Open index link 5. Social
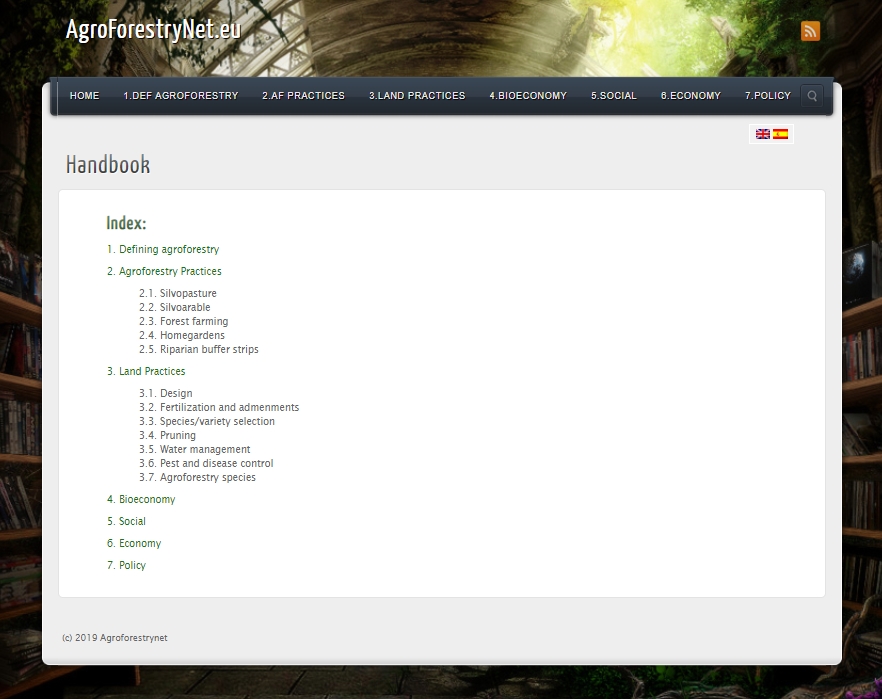This screenshot has width=882, height=699. [x=127, y=521]
